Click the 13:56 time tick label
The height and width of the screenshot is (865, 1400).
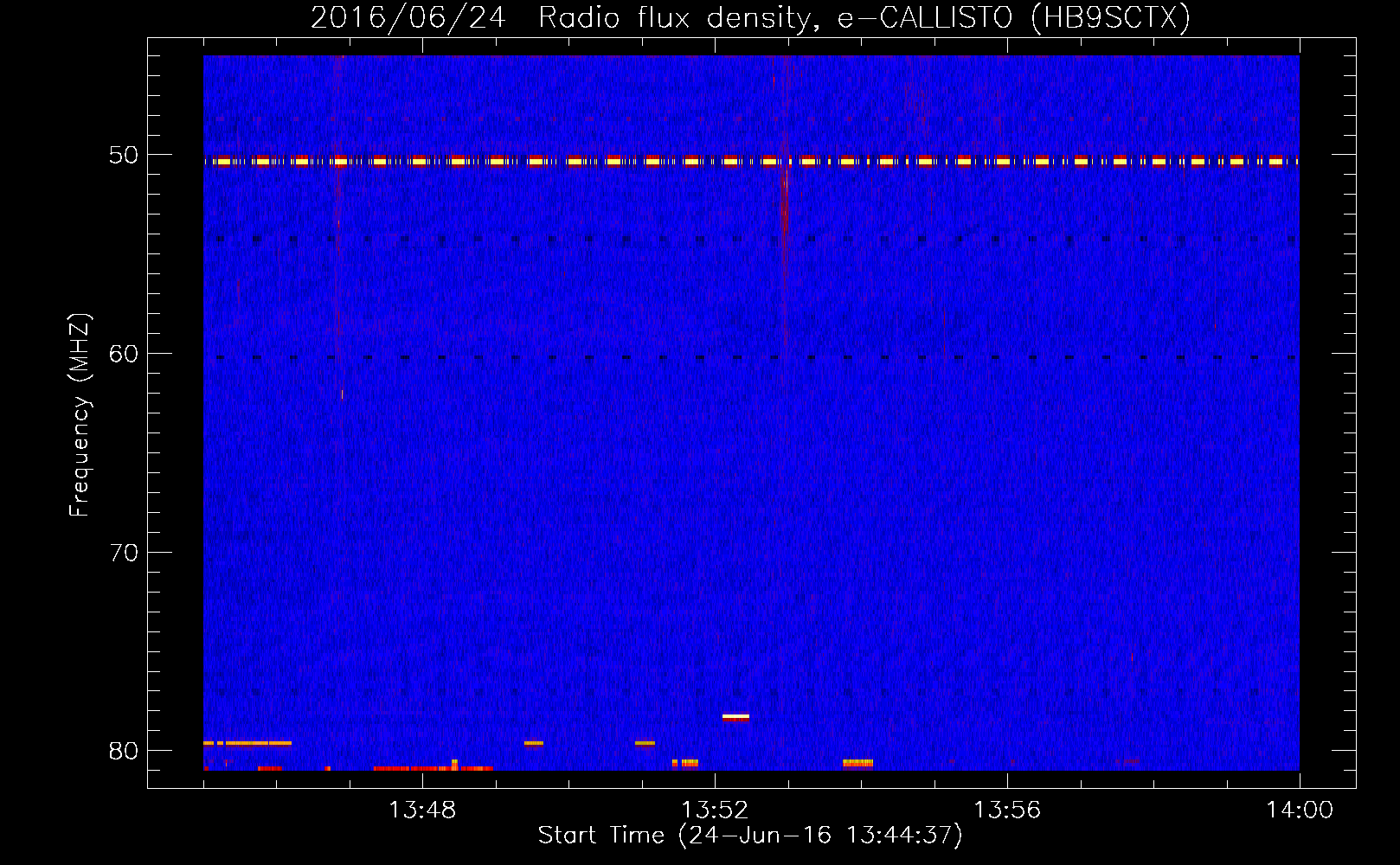1007,811
